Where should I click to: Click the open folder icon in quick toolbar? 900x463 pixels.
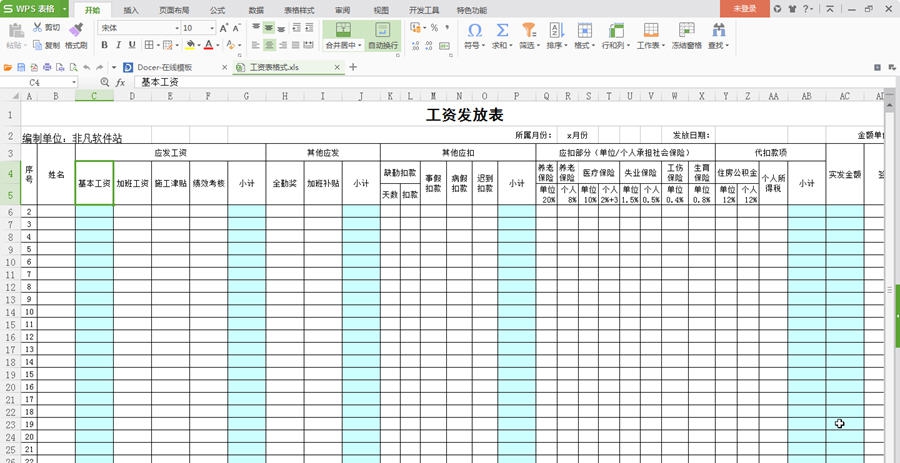[x=8, y=68]
